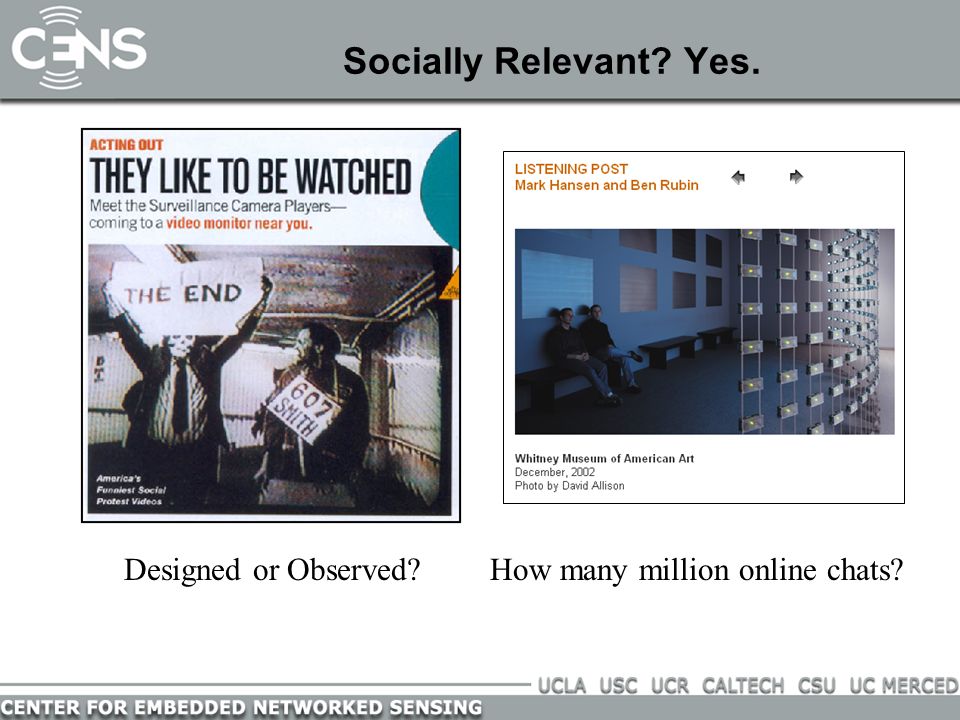Click the left arrow in Listening Post panel

pyautogui.click(x=738, y=178)
